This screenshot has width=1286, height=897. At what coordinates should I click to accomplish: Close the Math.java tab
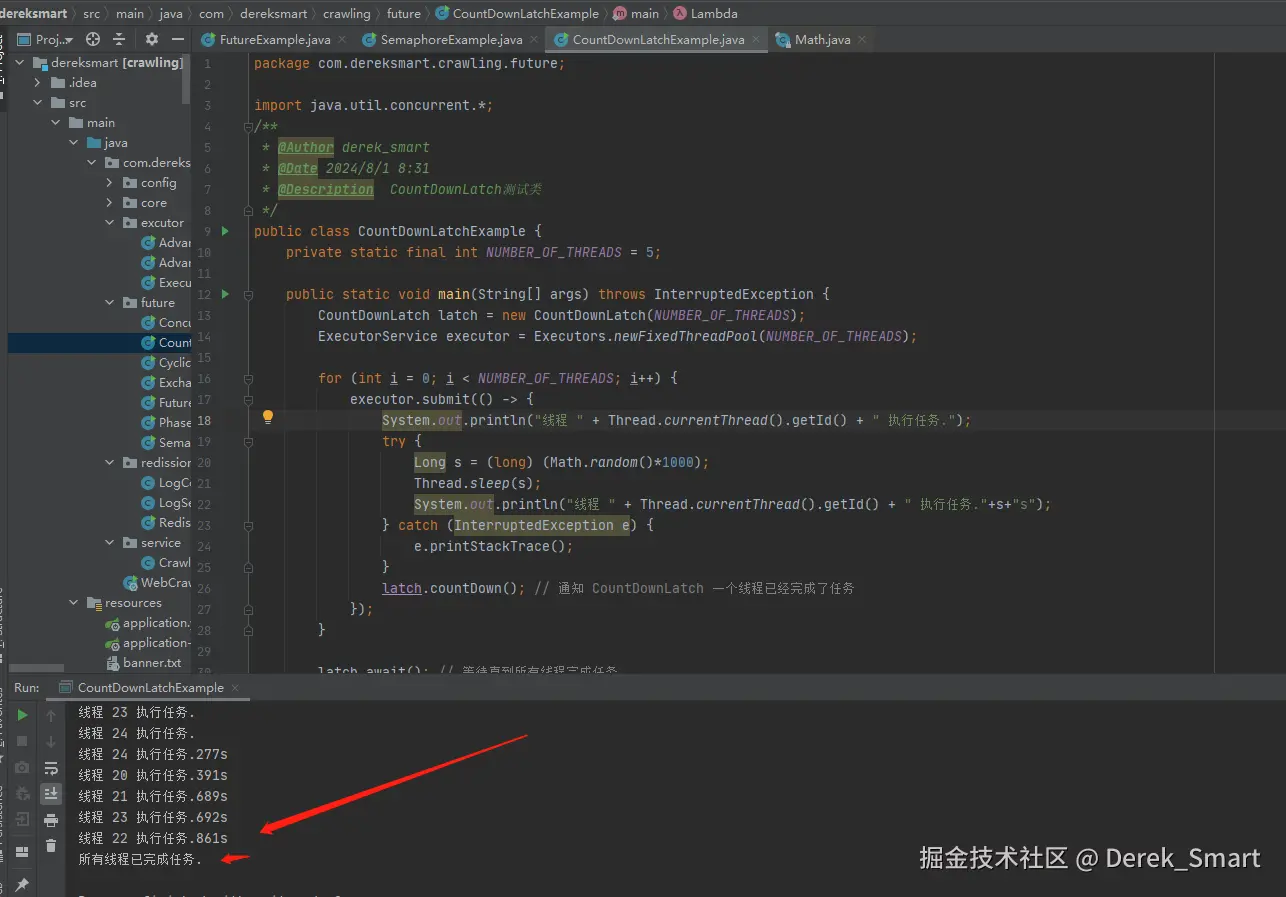(862, 40)
